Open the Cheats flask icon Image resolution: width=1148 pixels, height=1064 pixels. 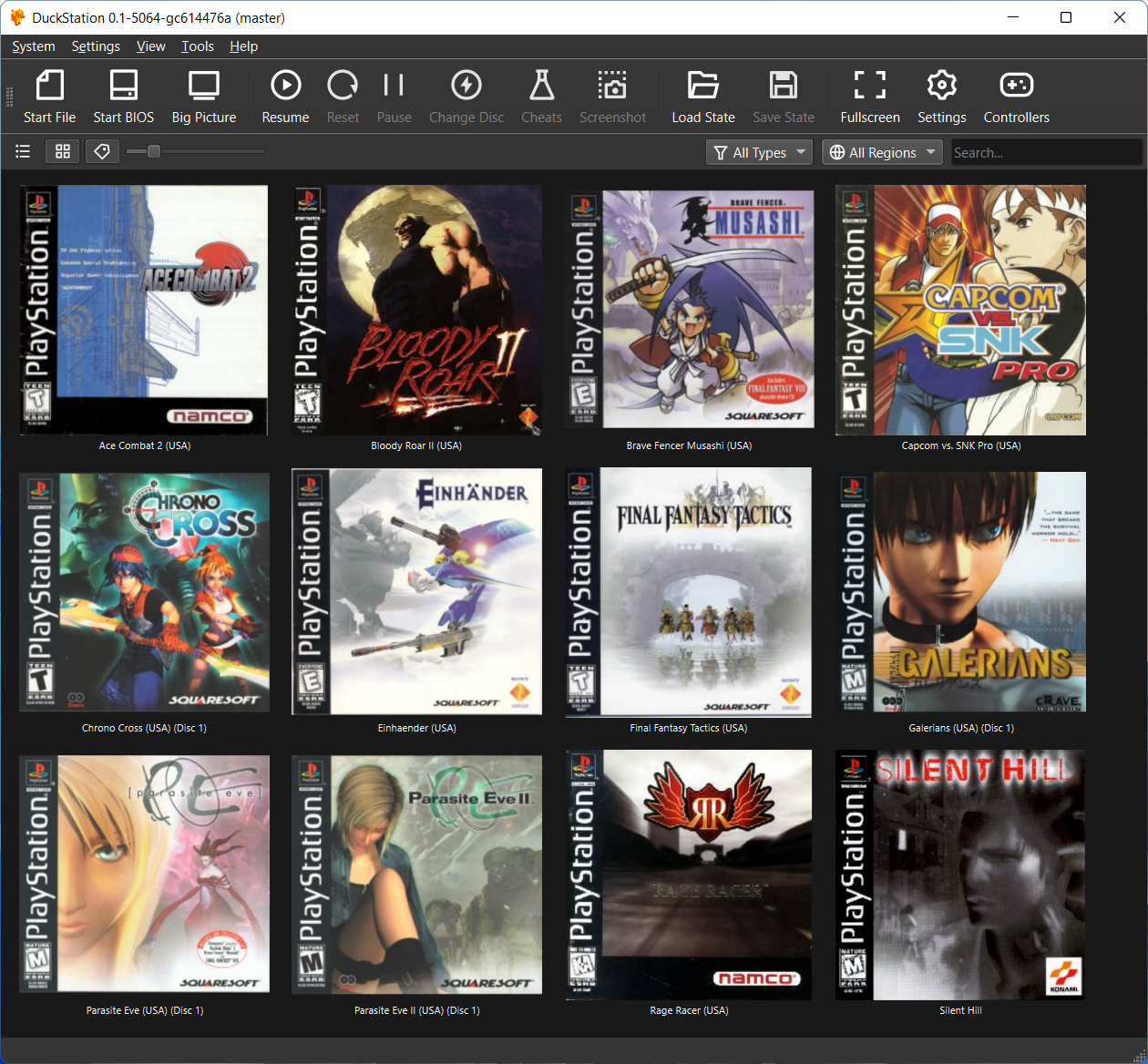pos(541,86)
